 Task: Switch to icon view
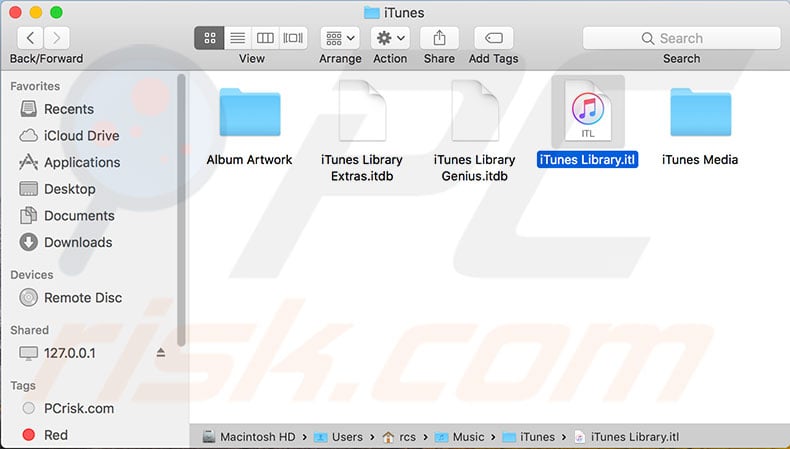pos(210,38)
